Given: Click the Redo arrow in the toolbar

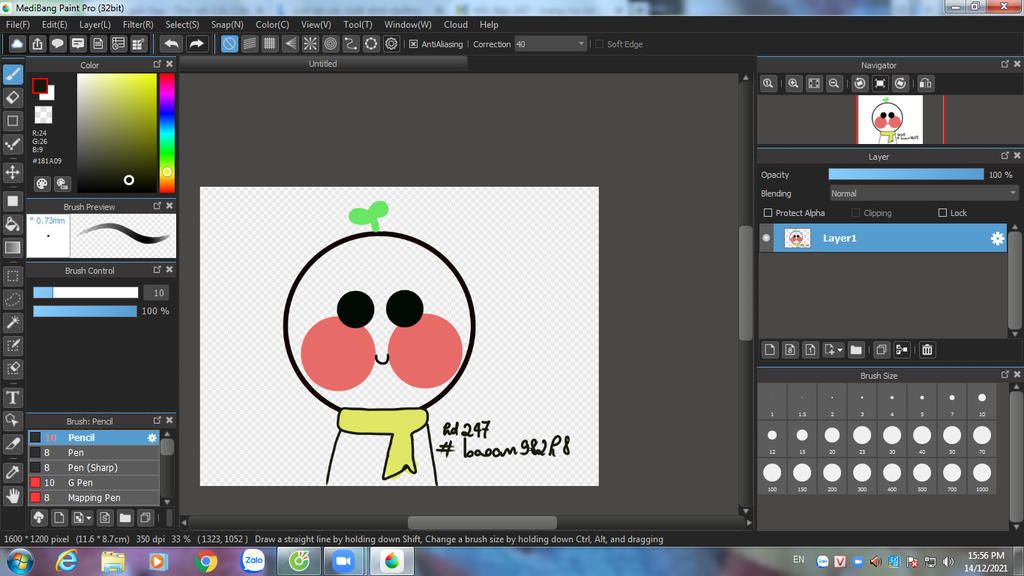Looking at the screenshot, I should pos(196,44).
